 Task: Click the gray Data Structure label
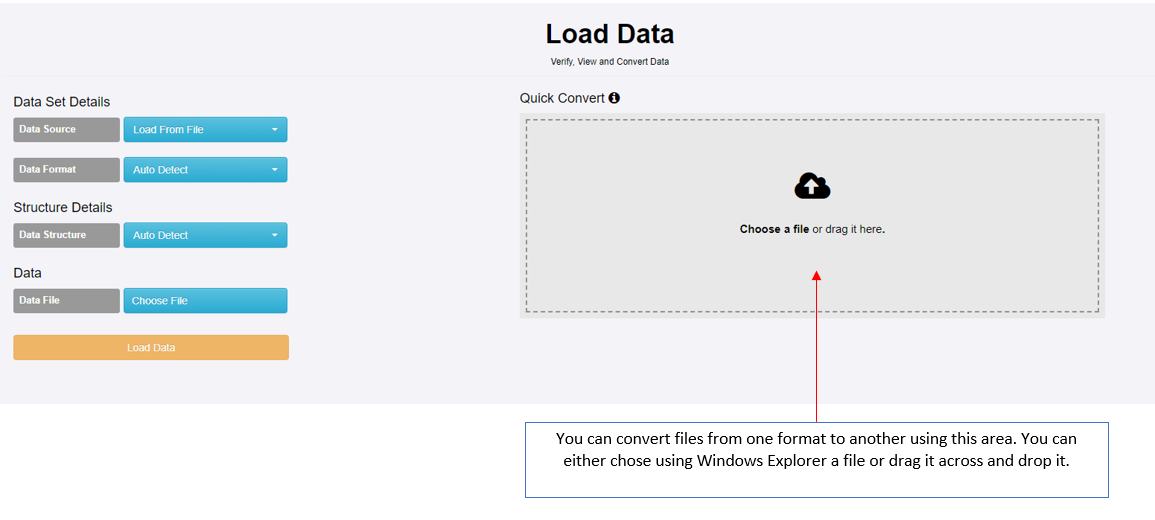click(x=66, y=236)
